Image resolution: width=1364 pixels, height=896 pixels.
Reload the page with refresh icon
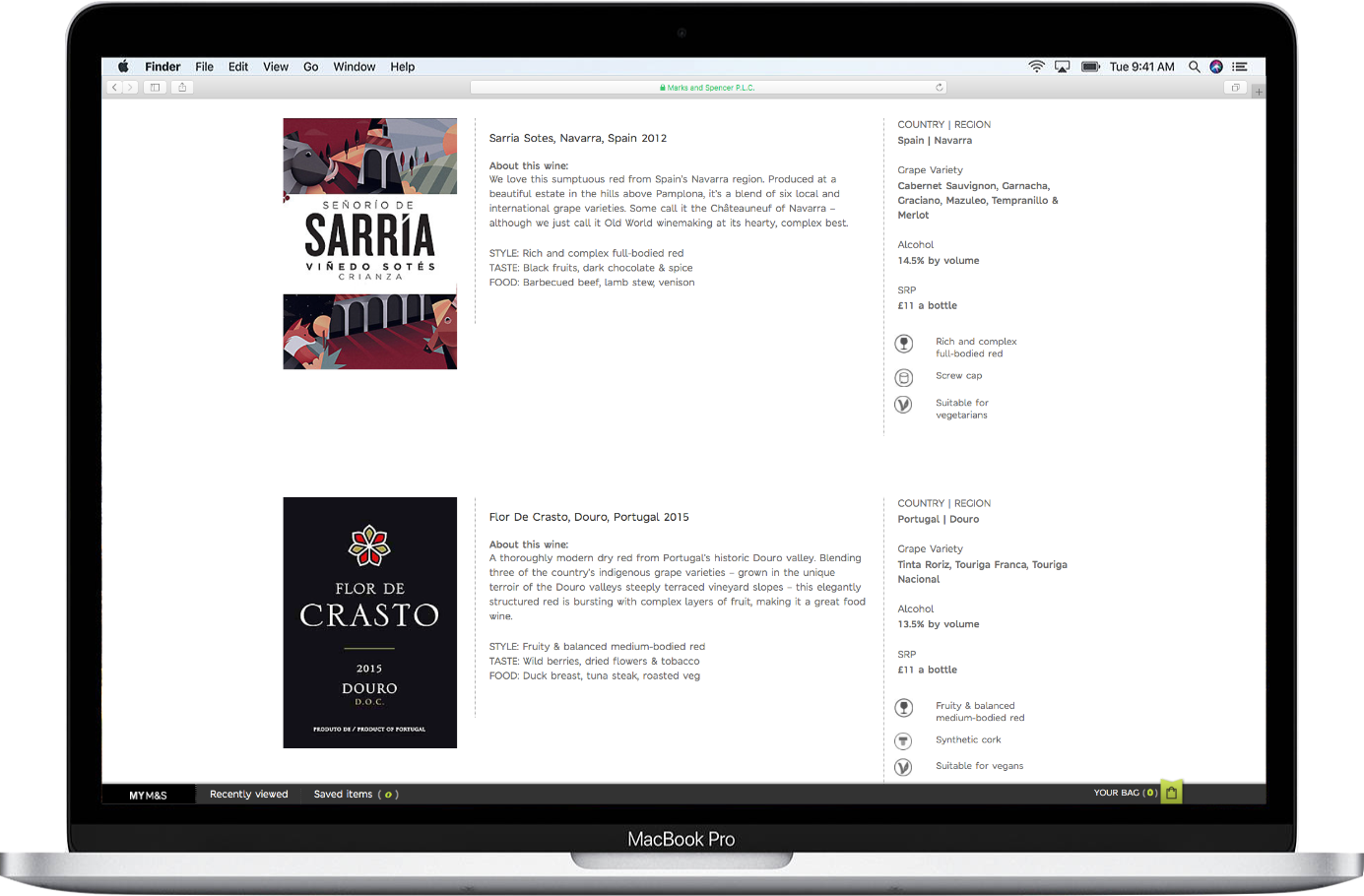(940, 88)
